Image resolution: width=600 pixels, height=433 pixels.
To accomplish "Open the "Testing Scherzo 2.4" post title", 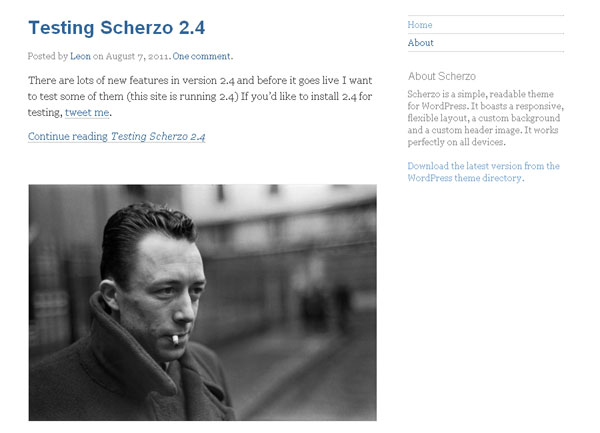I will tap(124, 27).
